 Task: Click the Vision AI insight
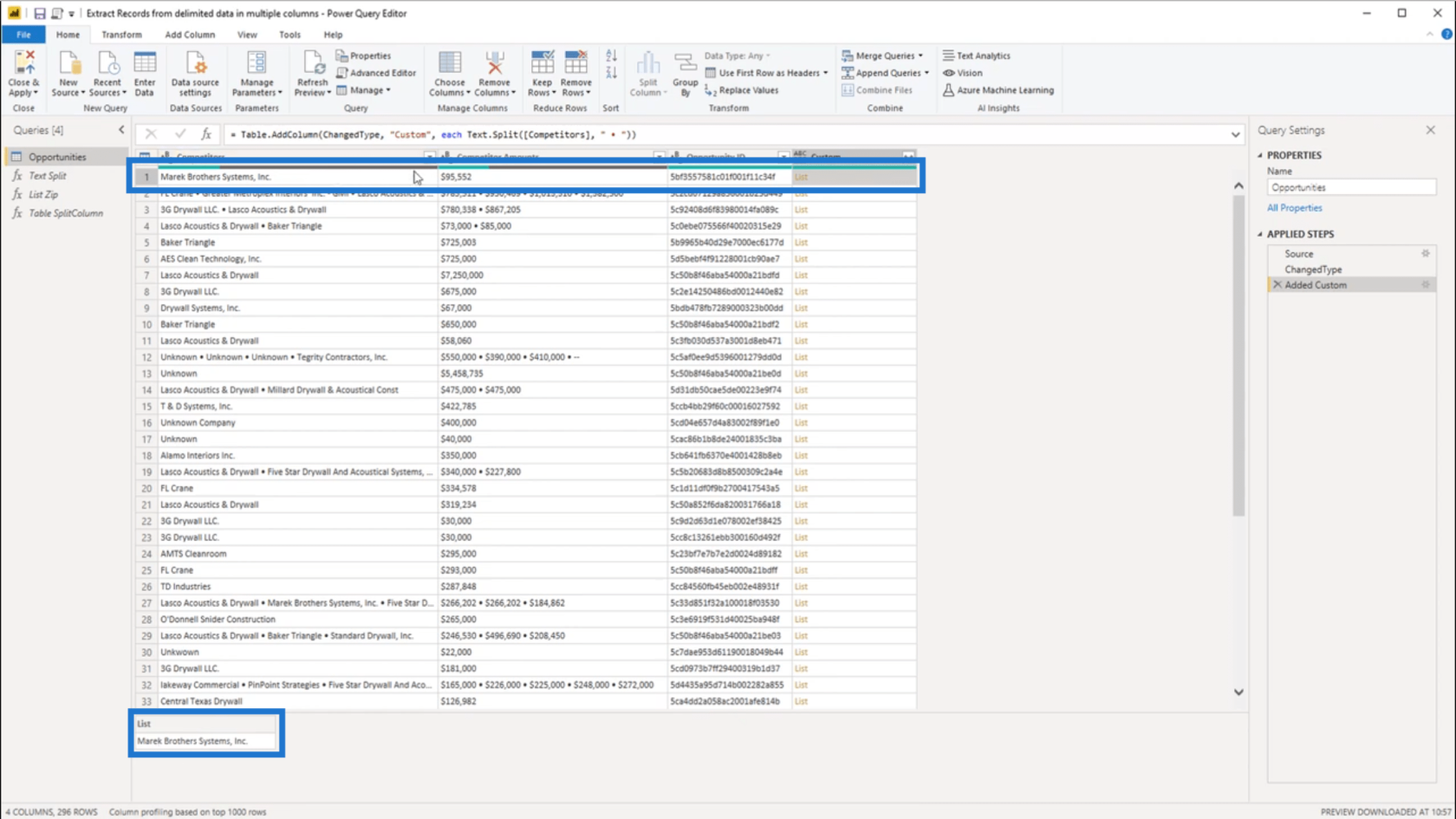pyautogui.click(x=963, y=73)
